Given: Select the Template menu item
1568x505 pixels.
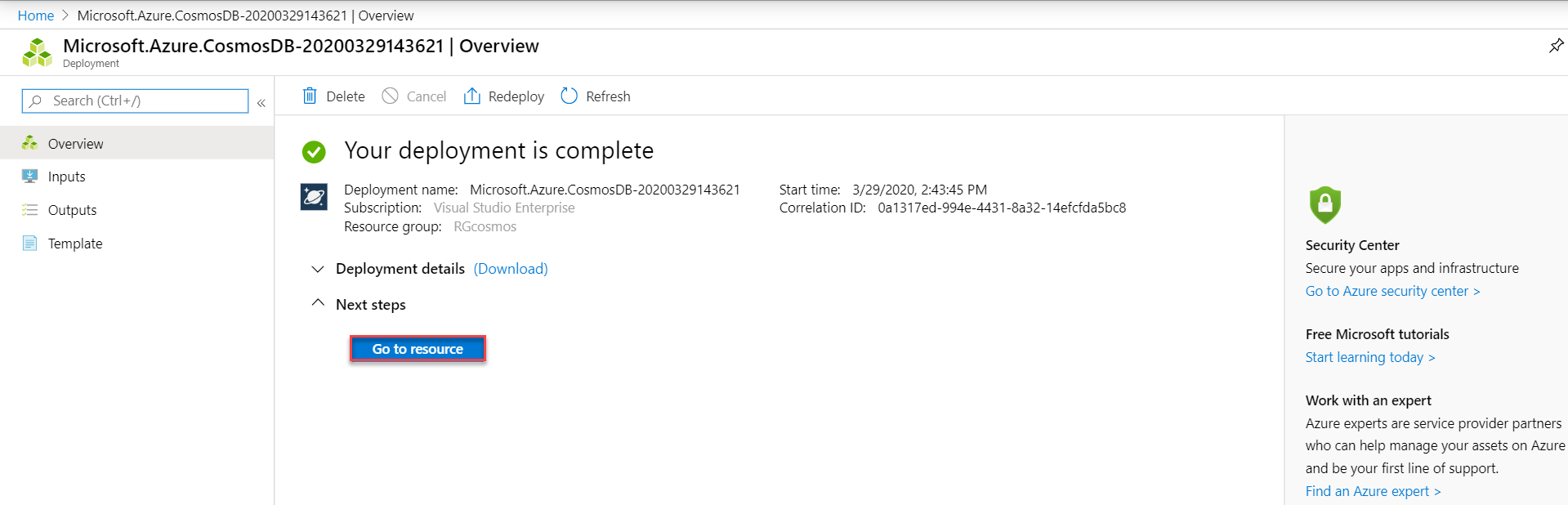Looking at the screenshot, I should pyautogui.click(x=75, y=244).
